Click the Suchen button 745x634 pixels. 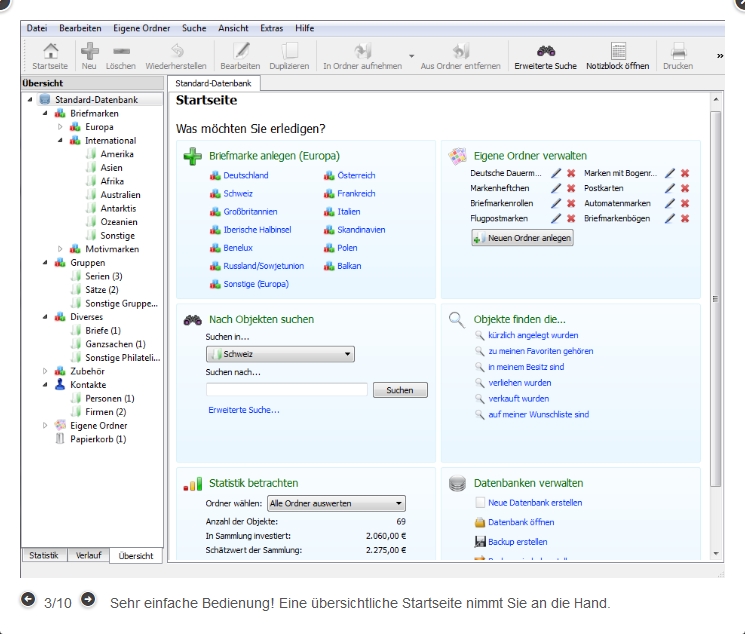click(x=400, y=390)
